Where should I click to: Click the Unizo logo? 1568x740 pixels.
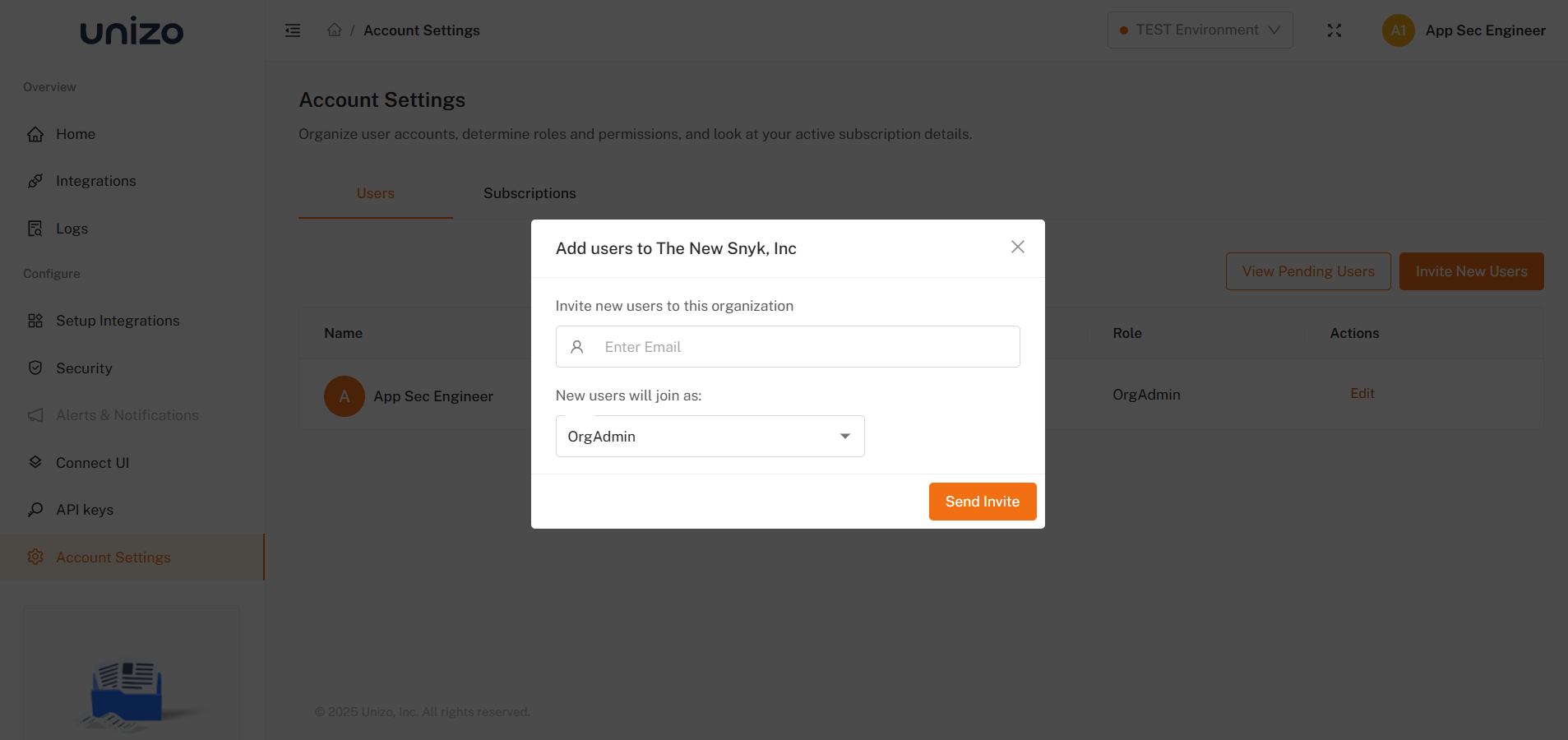(132, 31)
